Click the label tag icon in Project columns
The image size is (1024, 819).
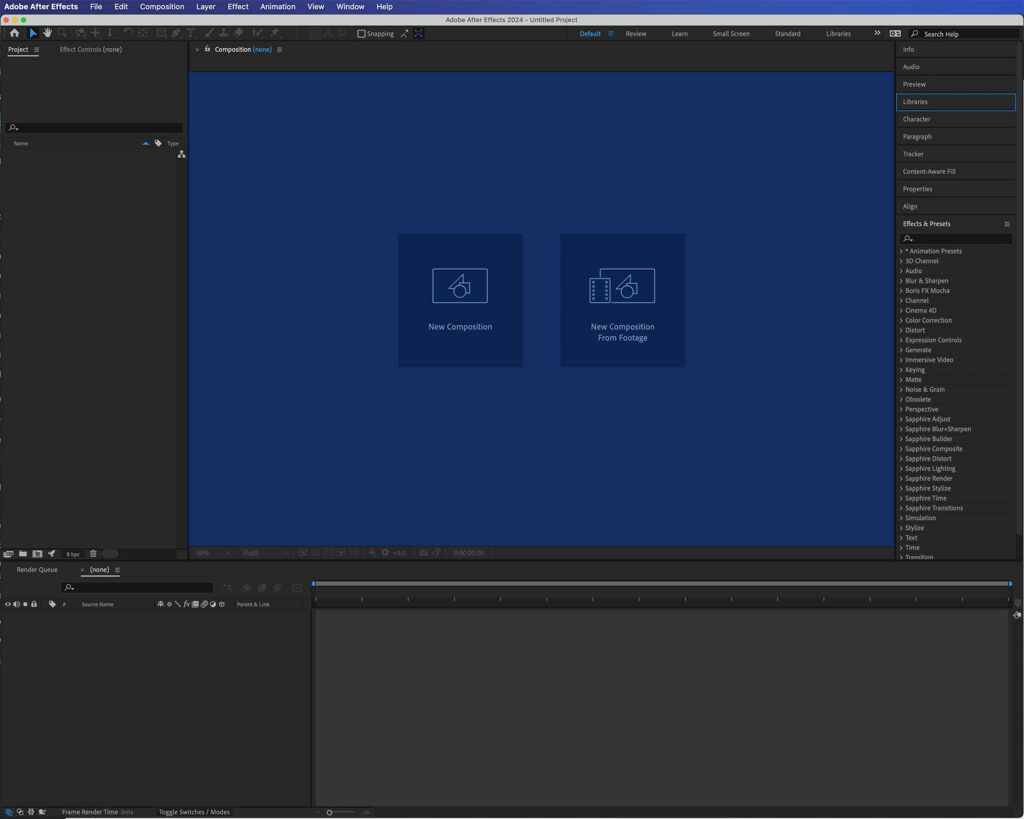click(x=158, y=143)
